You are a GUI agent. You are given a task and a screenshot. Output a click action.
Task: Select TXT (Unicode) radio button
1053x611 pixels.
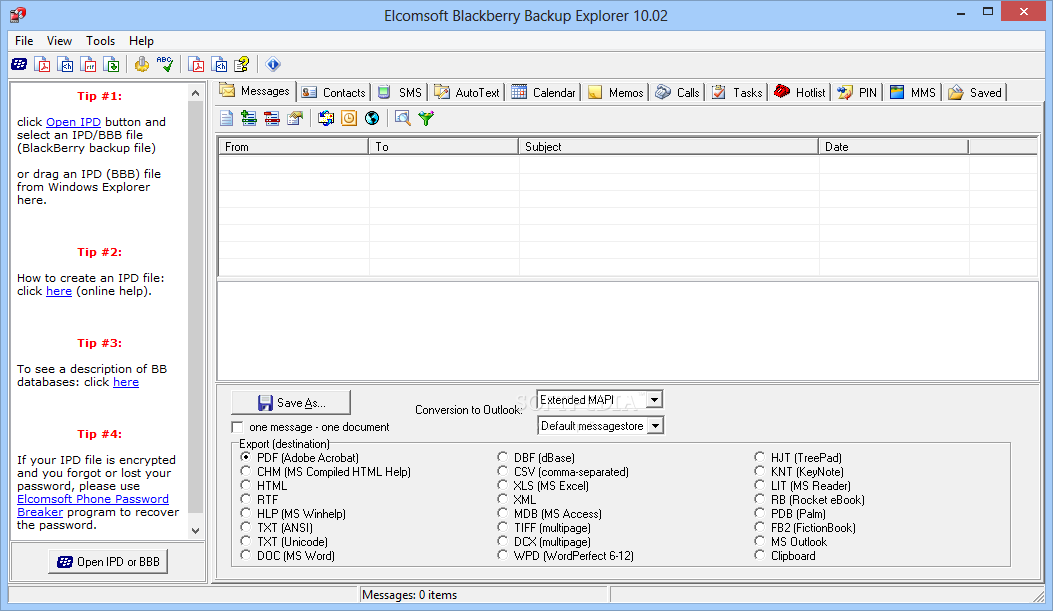pyautogui.click(x=246, y=541)
